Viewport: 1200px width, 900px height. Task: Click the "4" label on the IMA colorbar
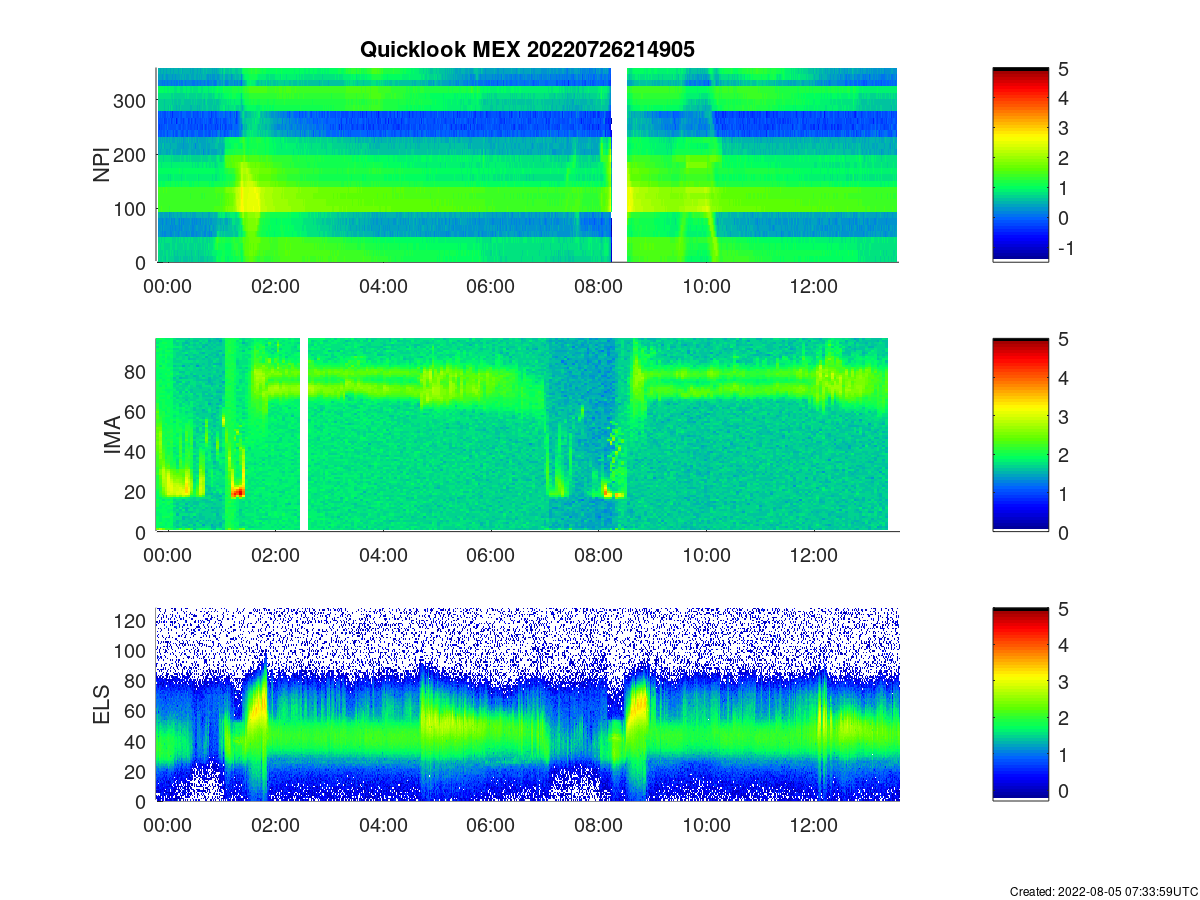pos(1064,377)
